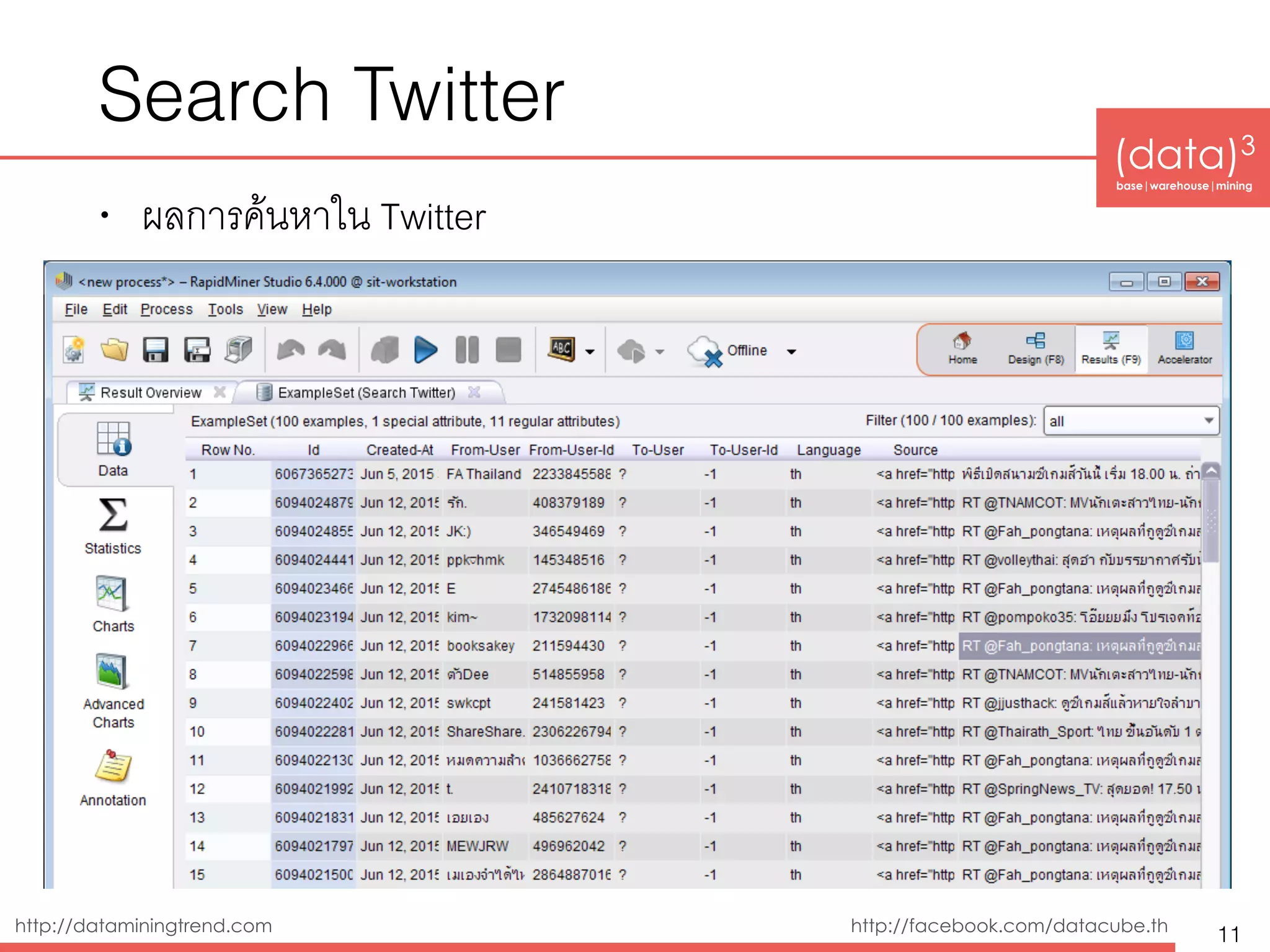
Task: Open the Edit menu
Action: [115, 309]
